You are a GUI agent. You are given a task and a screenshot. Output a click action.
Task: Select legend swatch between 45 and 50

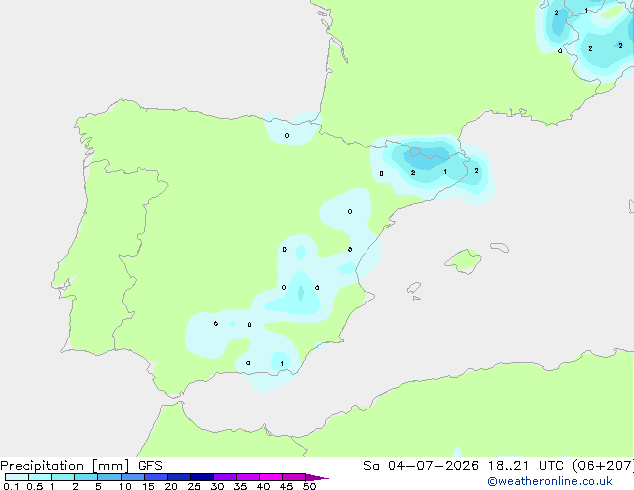[294, 477]
